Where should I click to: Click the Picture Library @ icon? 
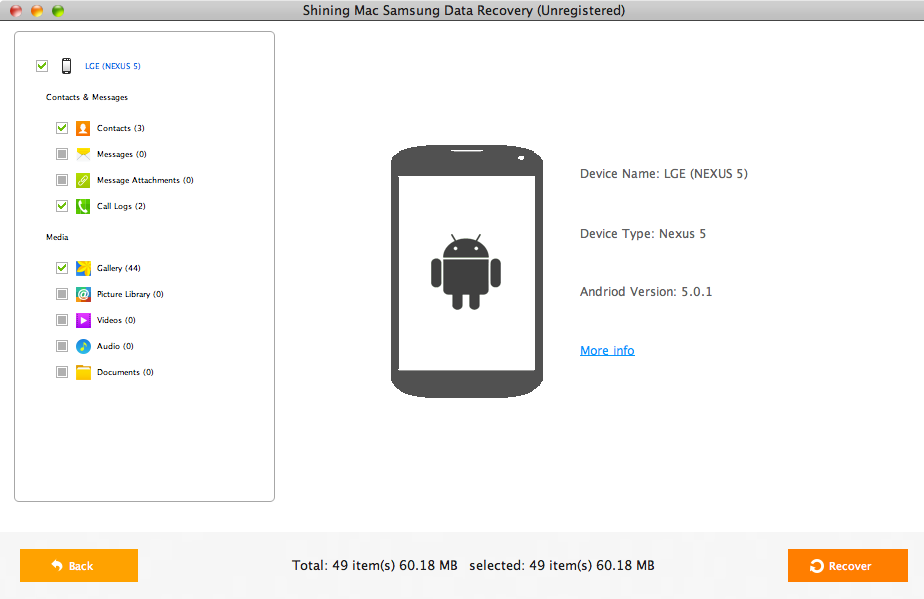click(83, 294)
